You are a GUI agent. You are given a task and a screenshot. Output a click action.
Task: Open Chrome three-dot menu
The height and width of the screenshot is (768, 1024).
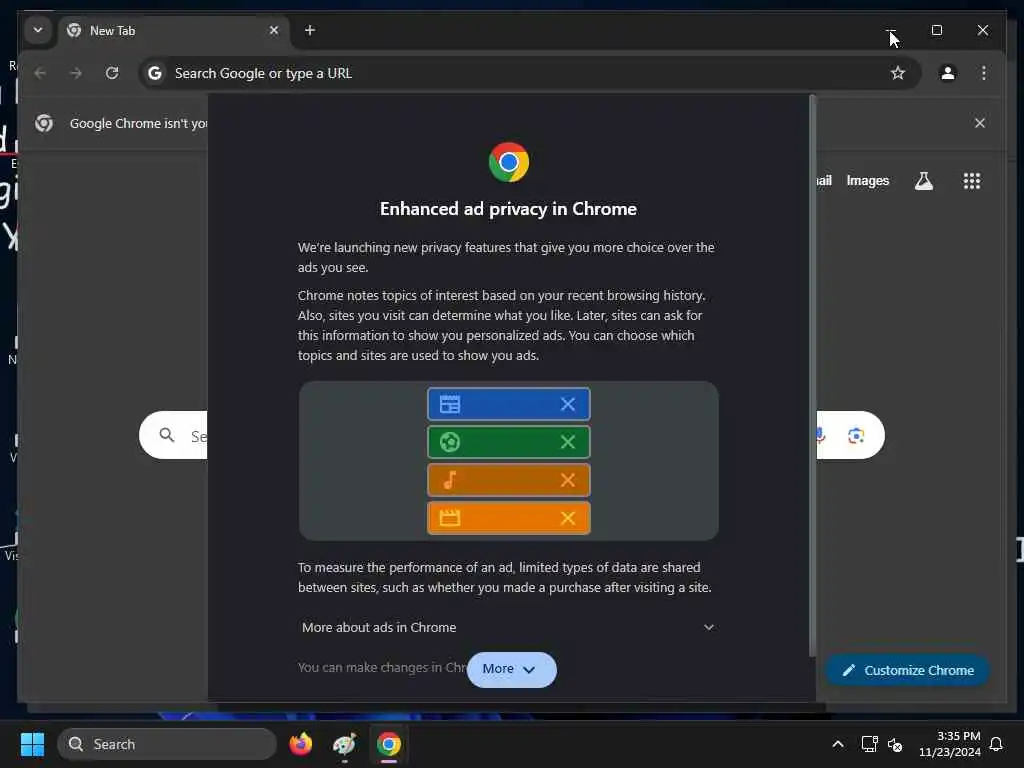click(x=984, y=73)
